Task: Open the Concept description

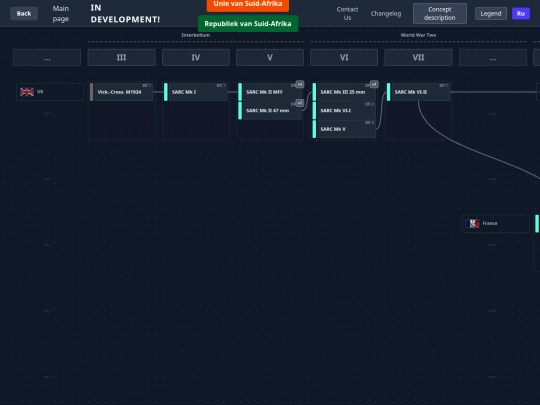Action: (x=440, y=13)
